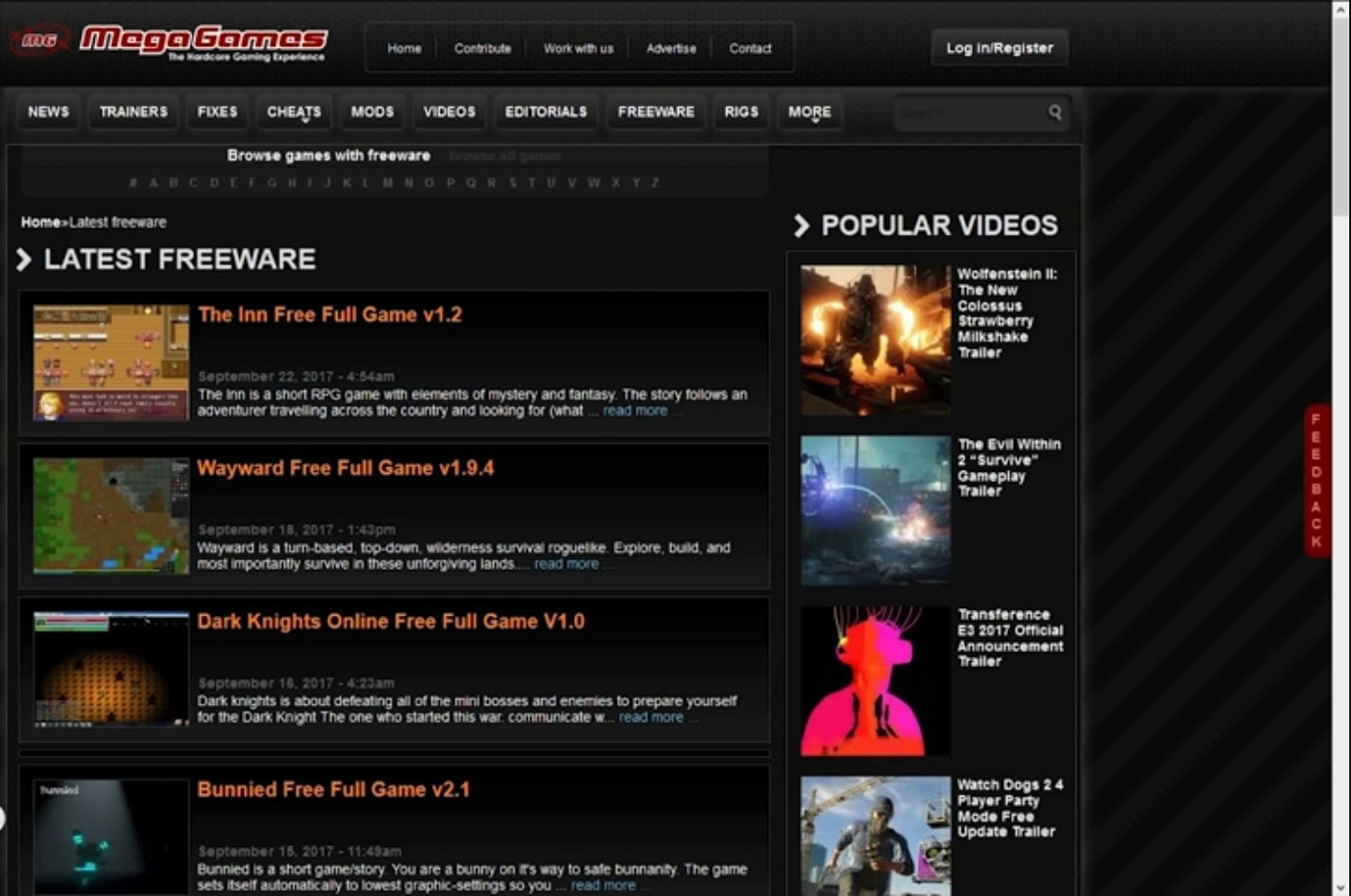Open Contribute in the top navigation

click(x=482, y=48)
